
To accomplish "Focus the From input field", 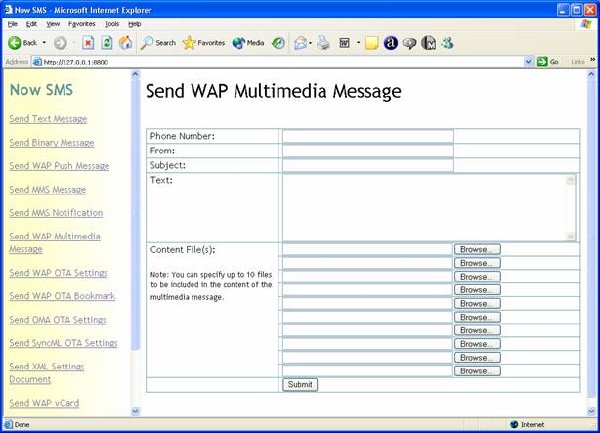I will 368,151.
